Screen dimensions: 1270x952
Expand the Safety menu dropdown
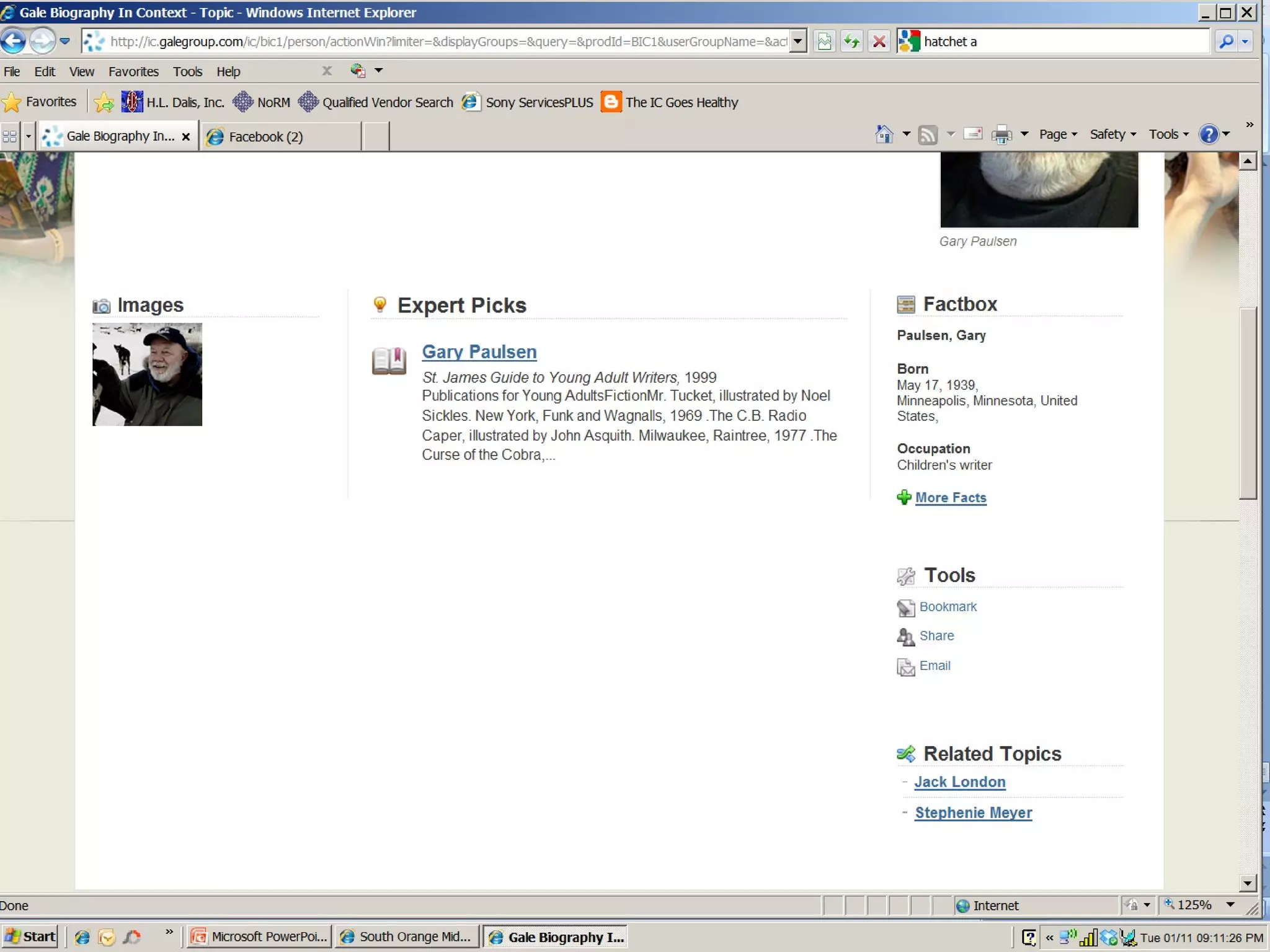tap(1112, 134)
